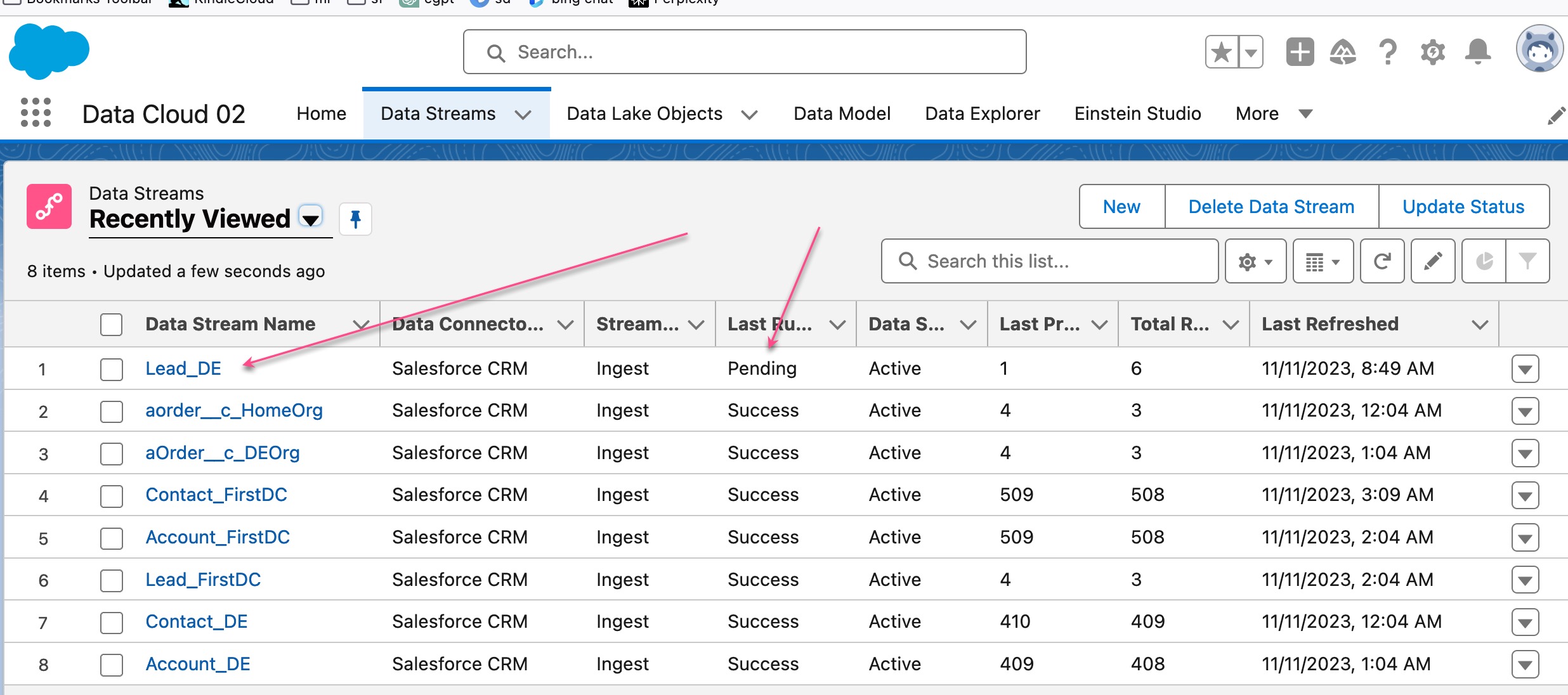Viewport: 1568px width, 695px height.
Task: Open the filters funnel icon
Action: (x=1527, y=261)
